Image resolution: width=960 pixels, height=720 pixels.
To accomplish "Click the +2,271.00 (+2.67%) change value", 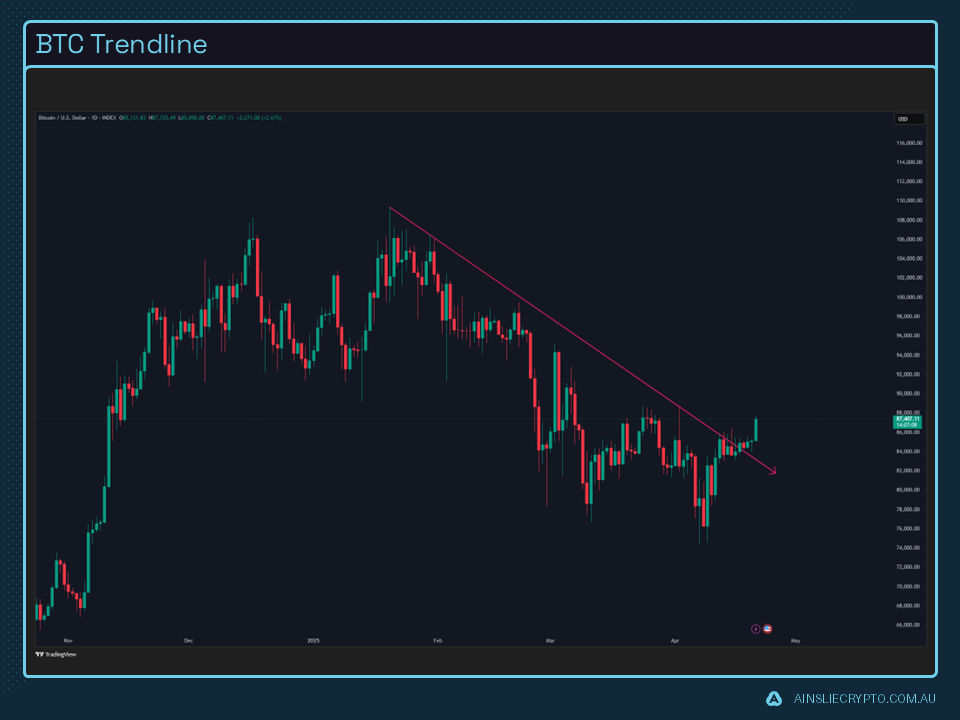I will pos(259,118).
